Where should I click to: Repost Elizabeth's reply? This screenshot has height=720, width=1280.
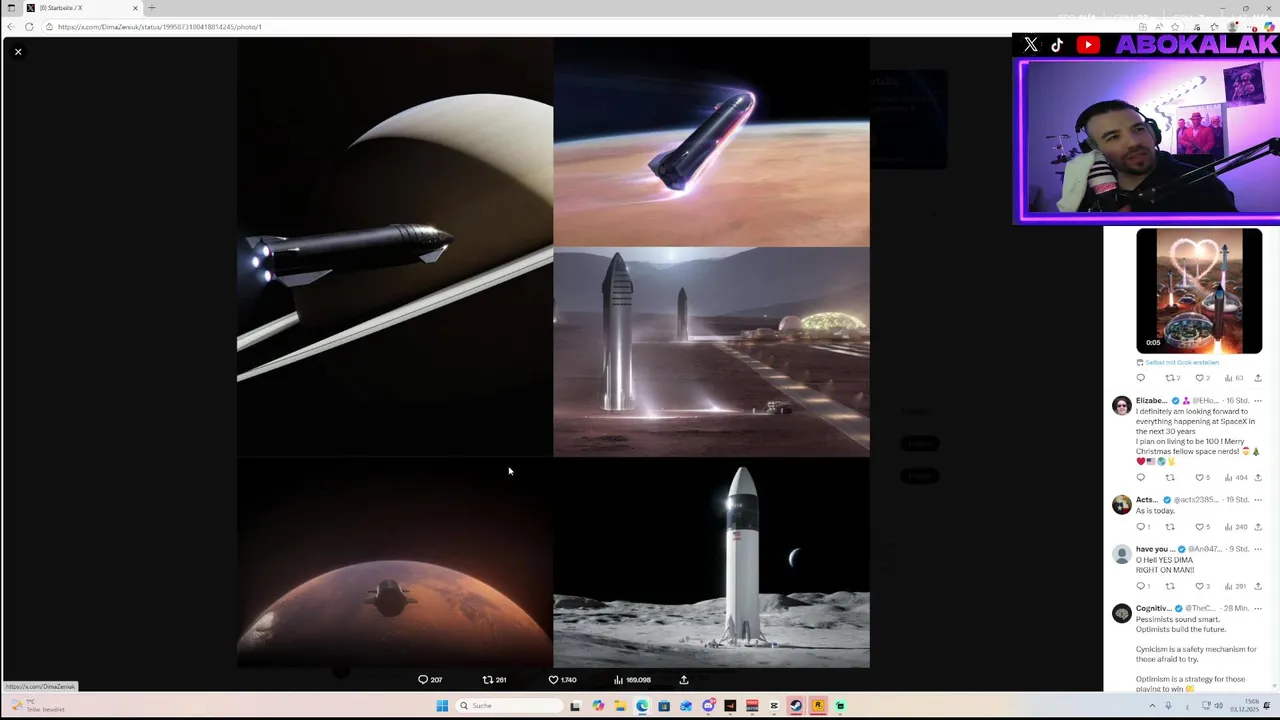pyautogui.click(x=1170, y=477)
